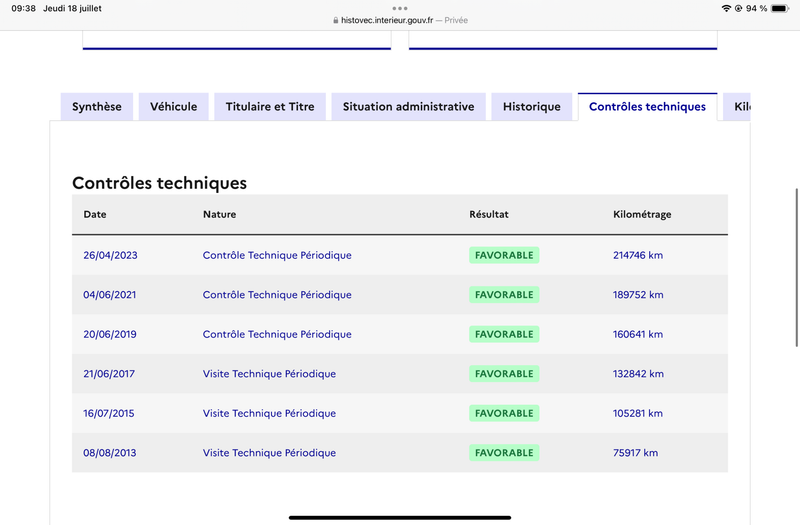800x525 pixels.
Task: Open the Synthèse tab
Action: point(97,107)
